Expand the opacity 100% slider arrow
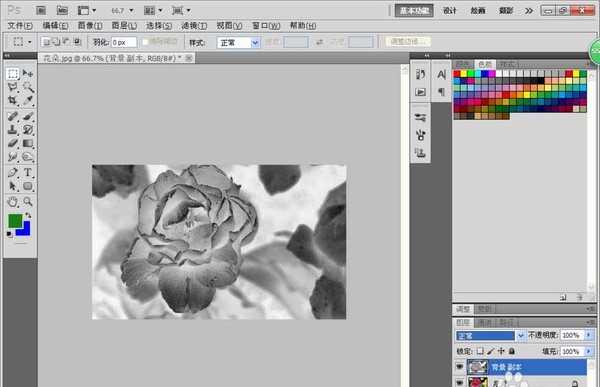 coord(589,335)
